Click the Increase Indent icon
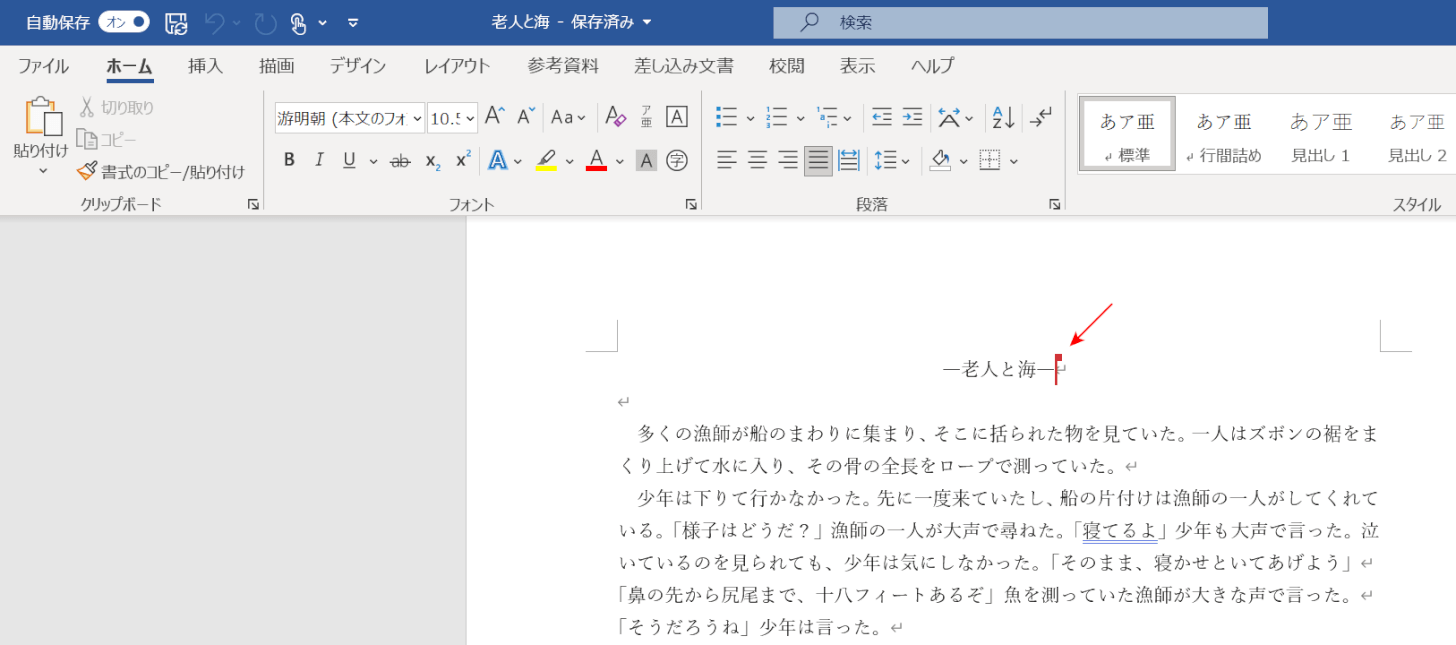 click(x=912, y=117)
